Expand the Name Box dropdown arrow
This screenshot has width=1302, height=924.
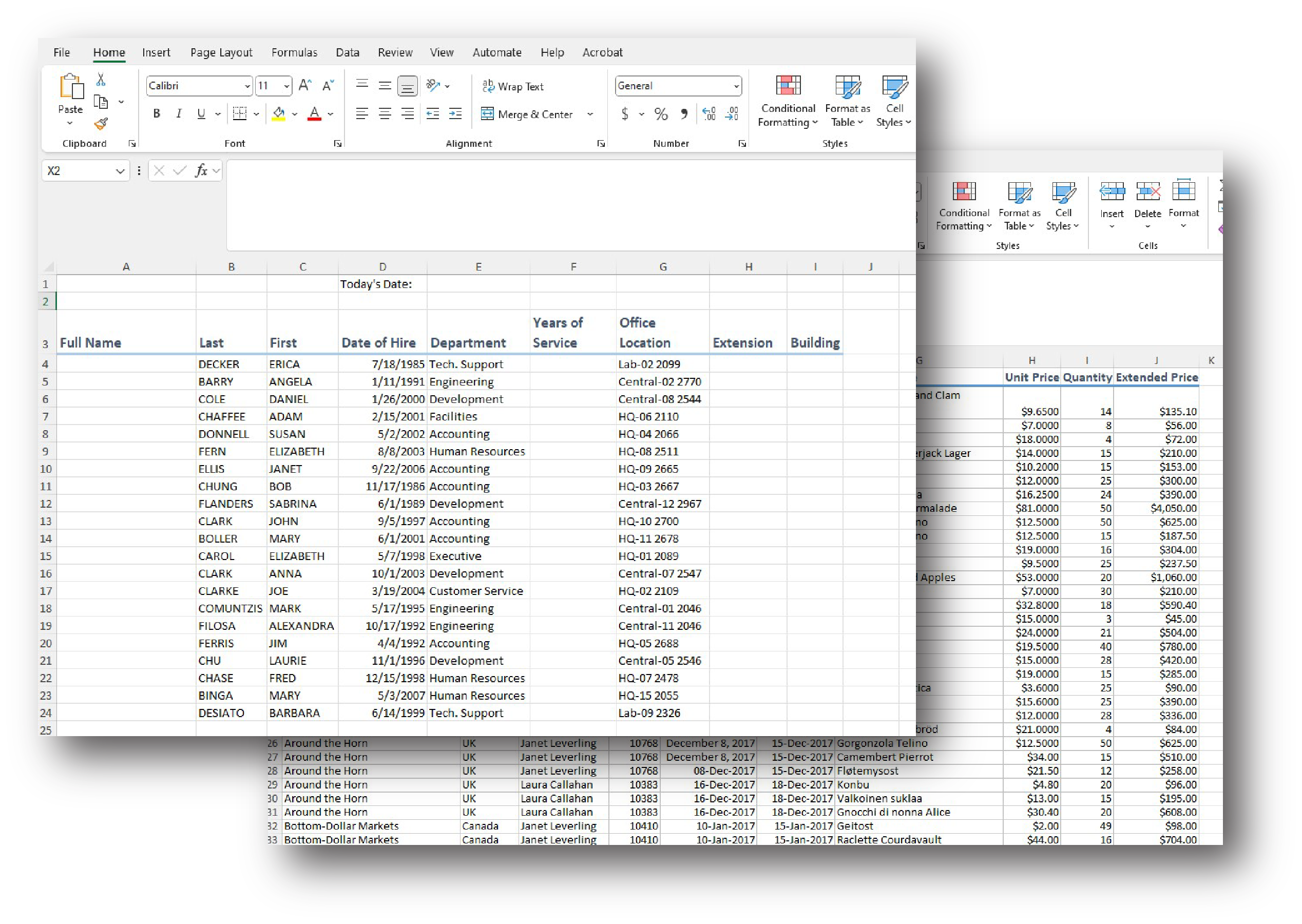point(120,171)
